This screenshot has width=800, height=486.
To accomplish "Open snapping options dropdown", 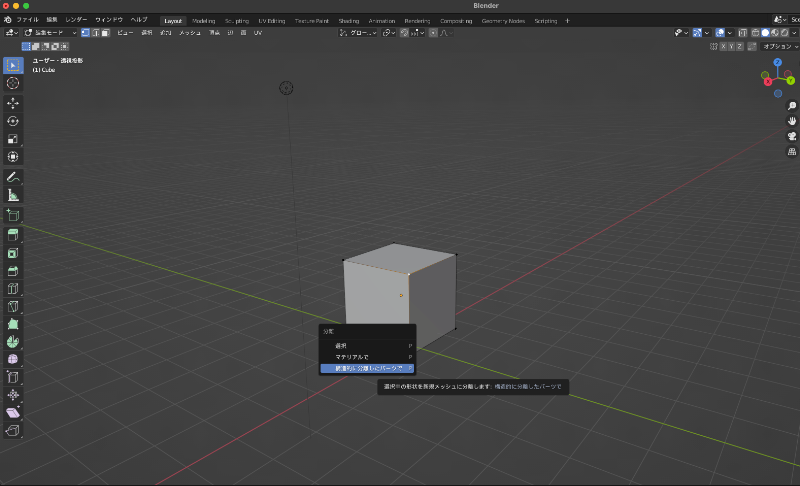I will pos(417,33).
